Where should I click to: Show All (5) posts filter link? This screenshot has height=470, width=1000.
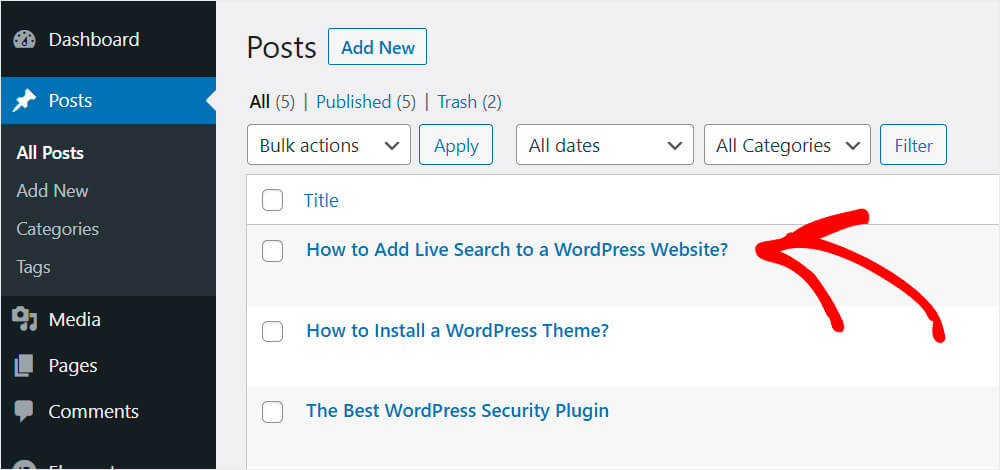click(x=272, y=102)
